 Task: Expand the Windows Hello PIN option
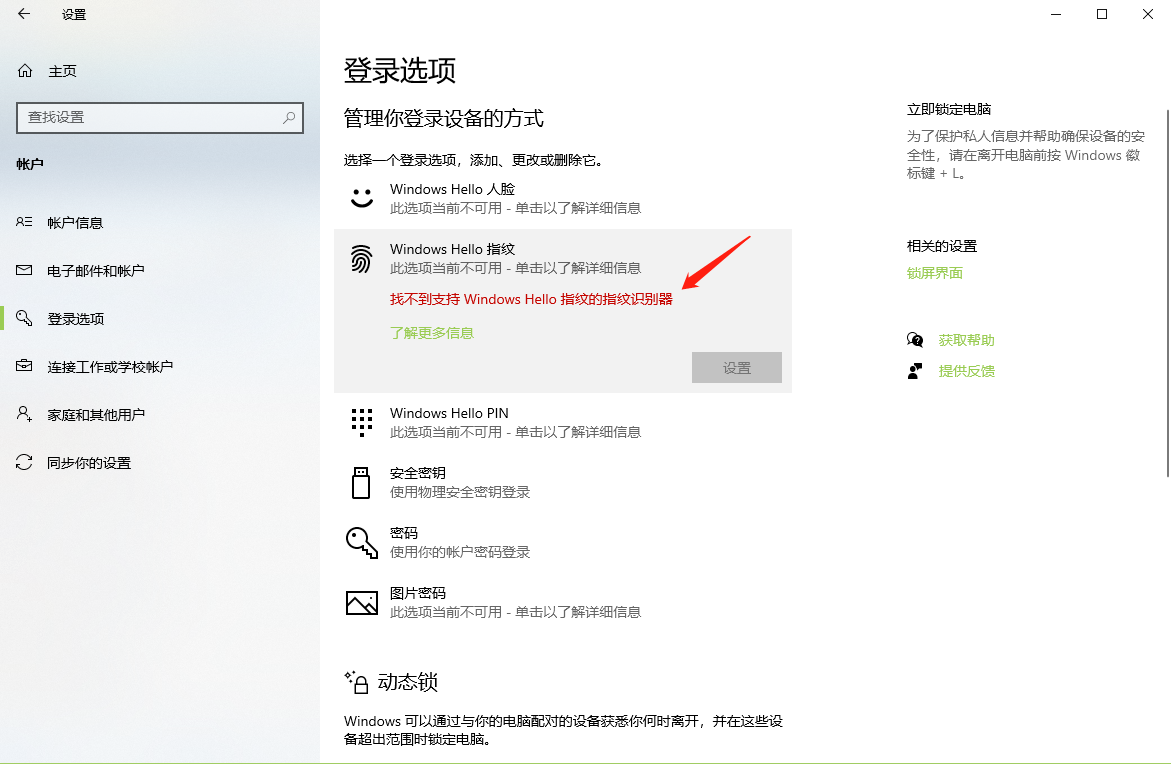(x=515, y=422)
